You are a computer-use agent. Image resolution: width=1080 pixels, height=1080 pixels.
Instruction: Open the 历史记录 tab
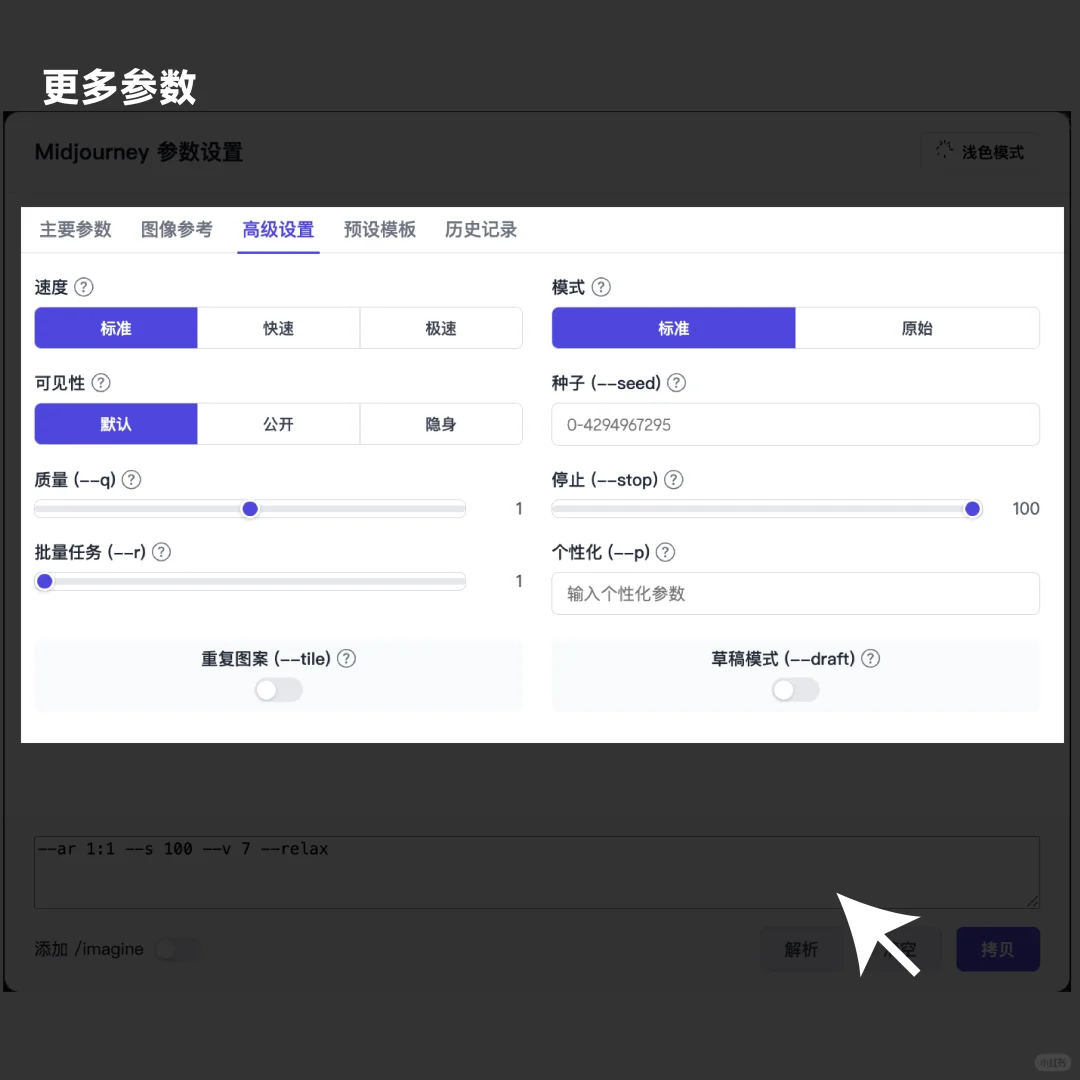click(x=481, y=229)
